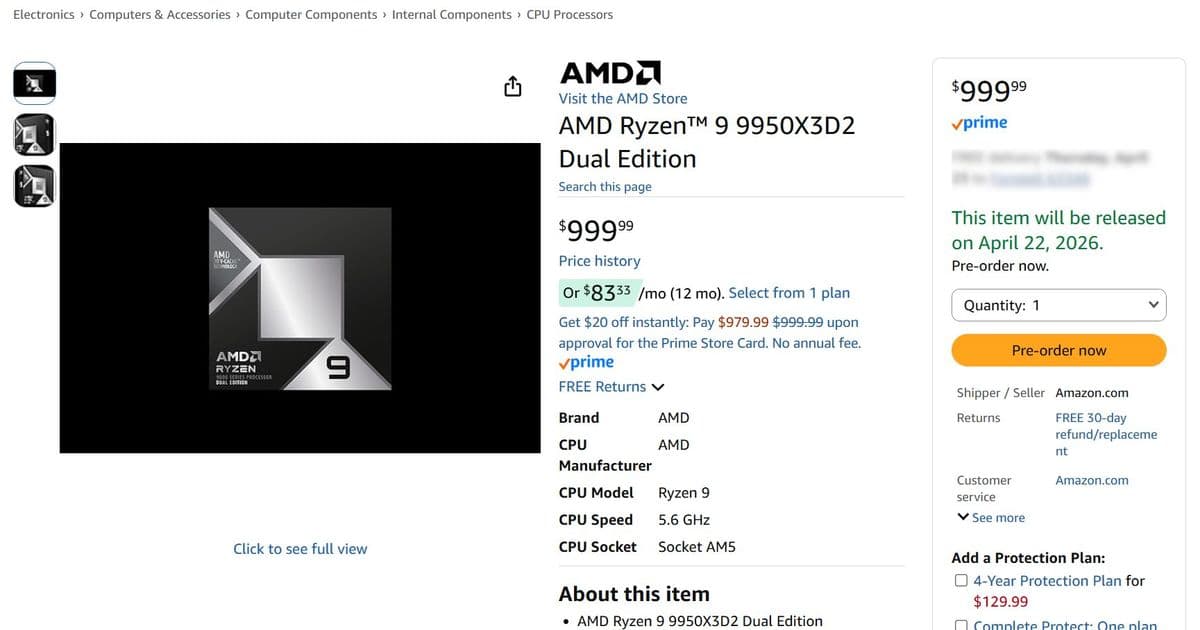1200x630 pixels.
Task: Open the Price history link
Action: [x=599, y=260]
